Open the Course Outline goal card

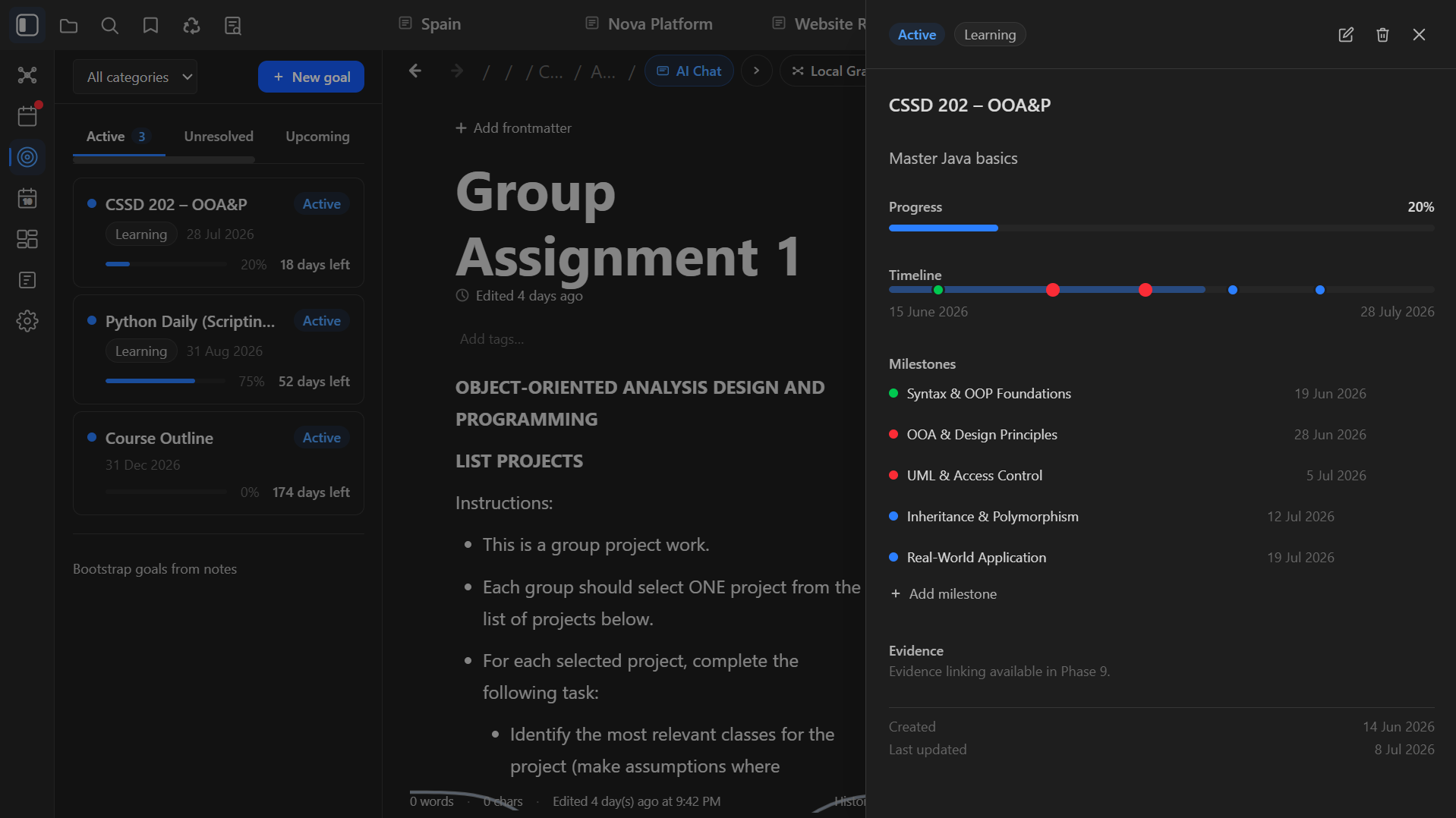(x=219, y=464)
